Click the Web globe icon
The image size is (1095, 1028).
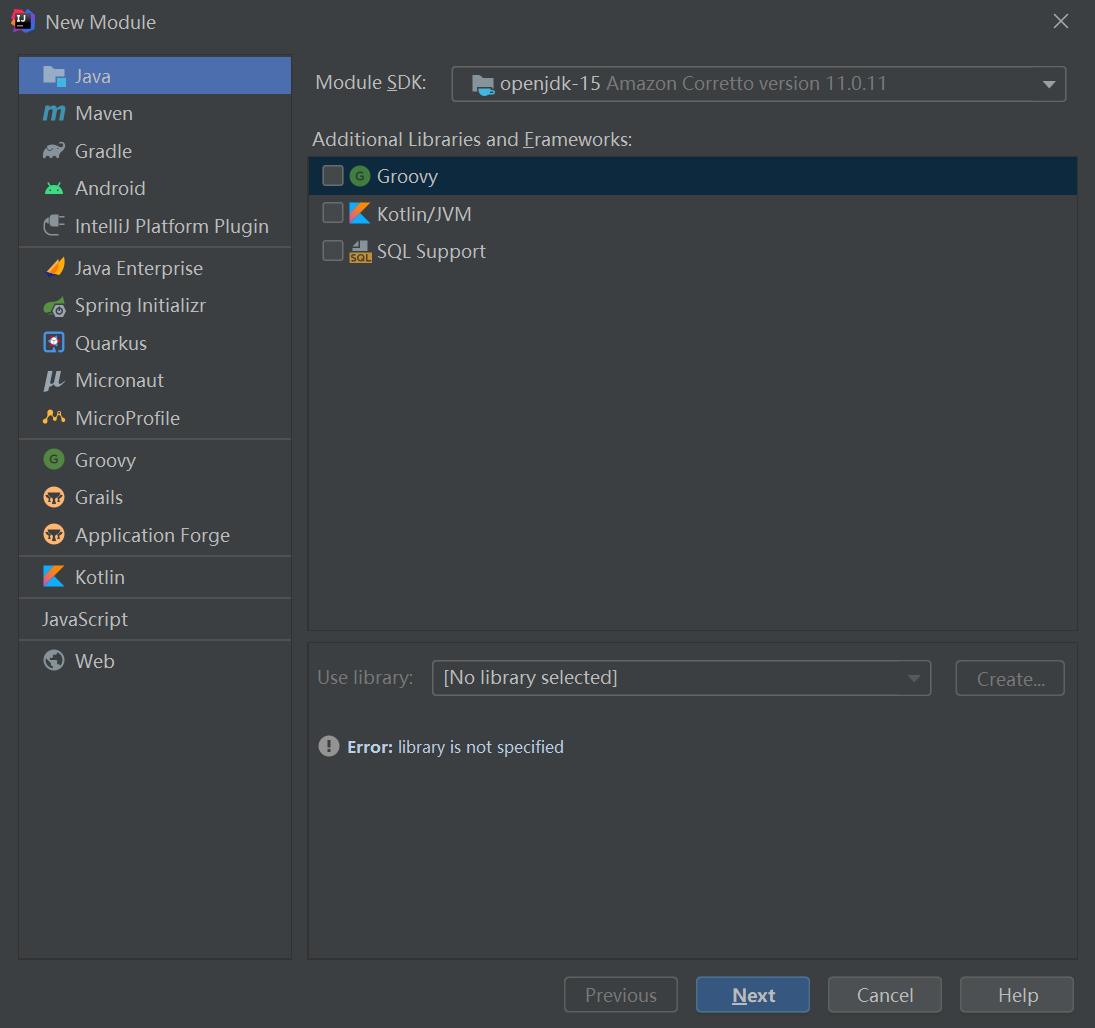[54, 660]
